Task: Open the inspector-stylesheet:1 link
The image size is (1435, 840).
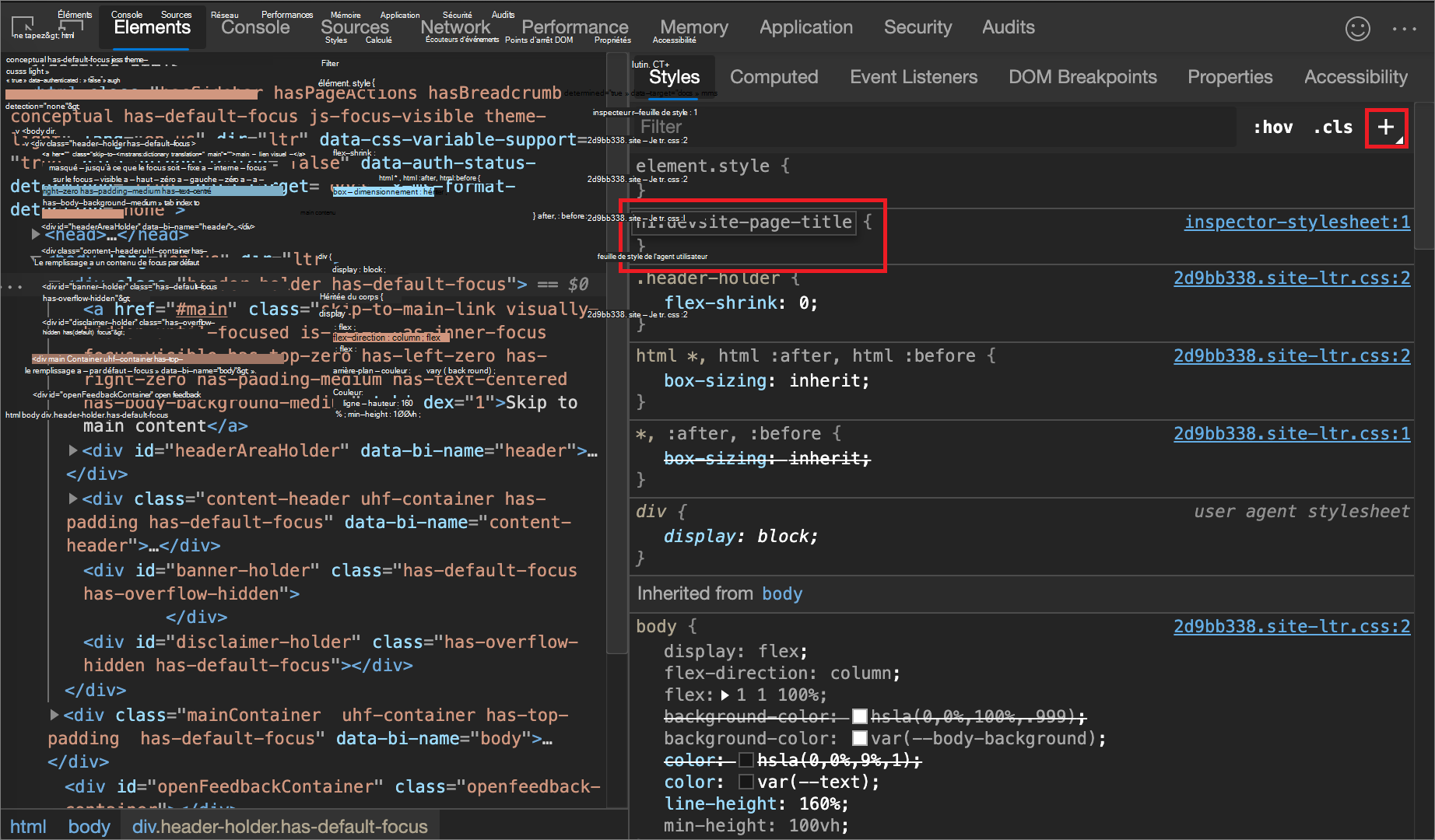Action: point(1297,222)
